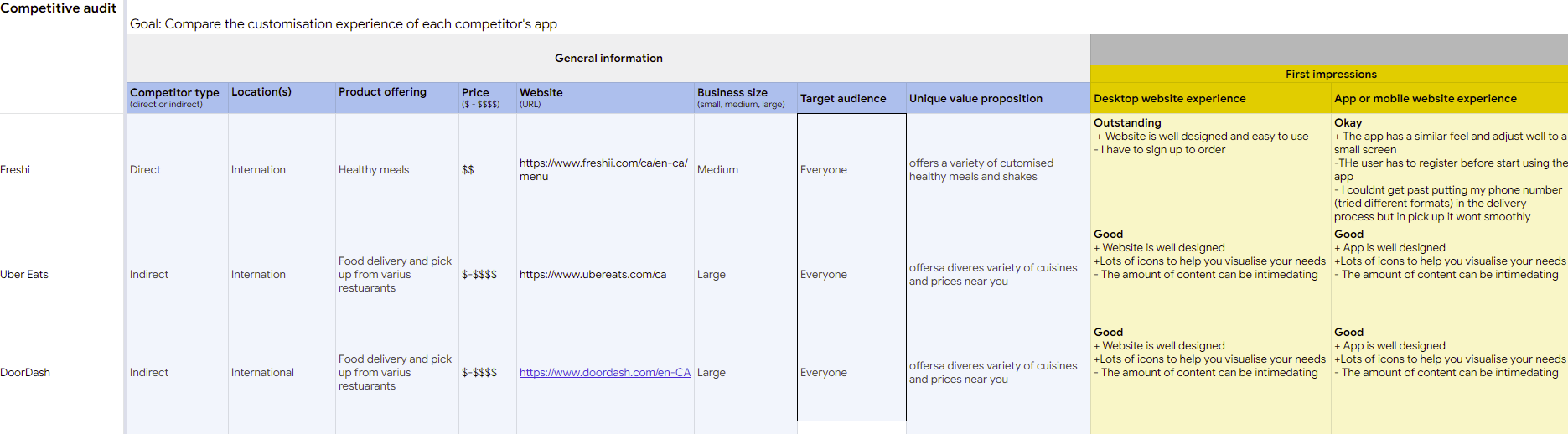Select DoorDash 'Good' desktop experience cell
This screenshot has height=434, width=1568.
pyautogui.click(x=1211, y=372)
